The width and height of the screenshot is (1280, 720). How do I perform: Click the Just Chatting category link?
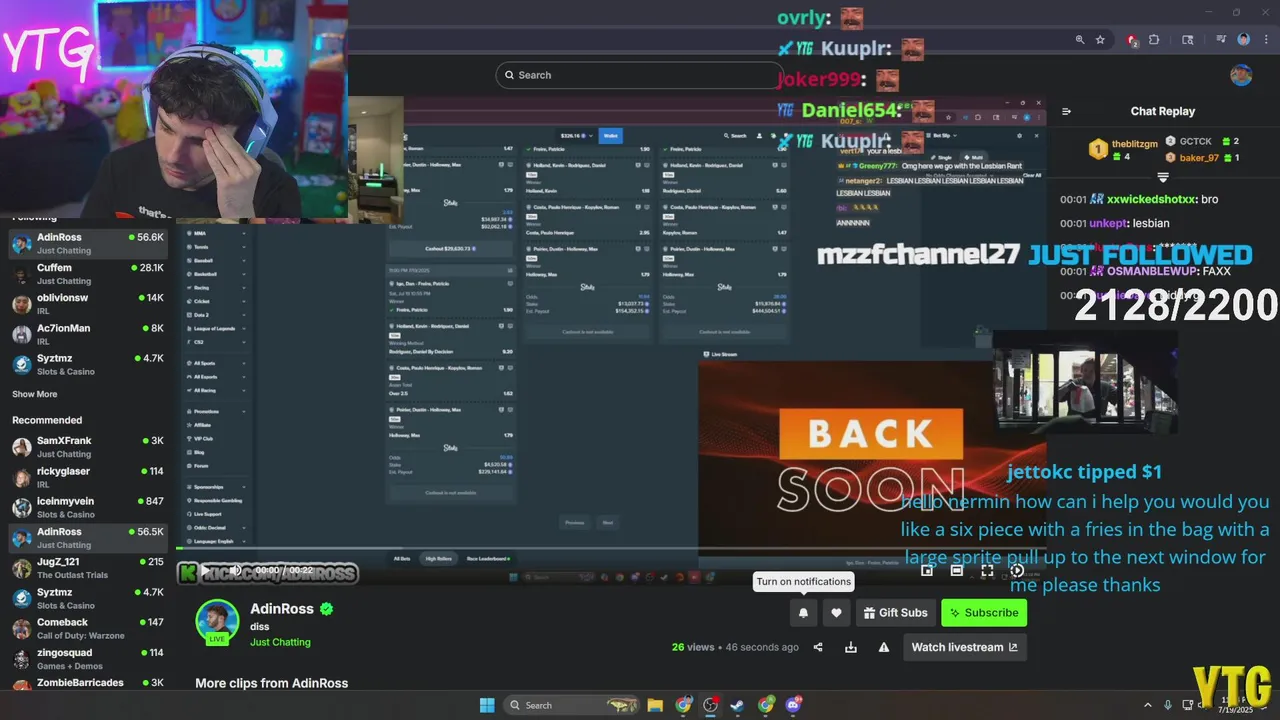[x=280, y=642]
